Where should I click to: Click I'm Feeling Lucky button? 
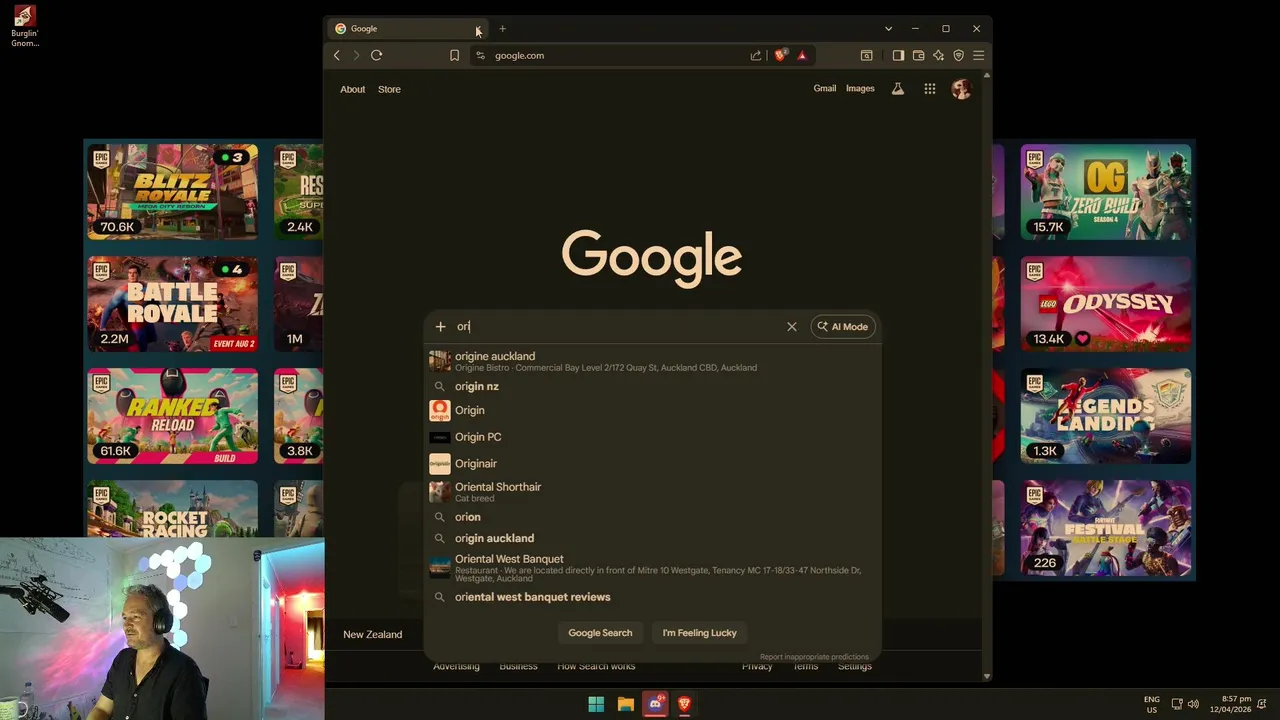[x=699, y=633]
